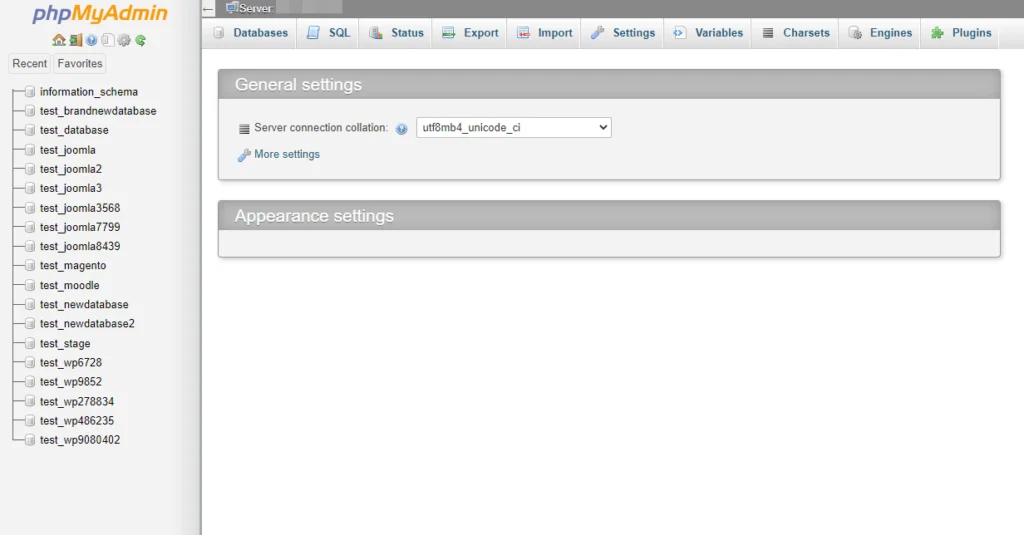Select test_wp278834 in the tree
The image size is (1024, 535).
tap(76, 402)
